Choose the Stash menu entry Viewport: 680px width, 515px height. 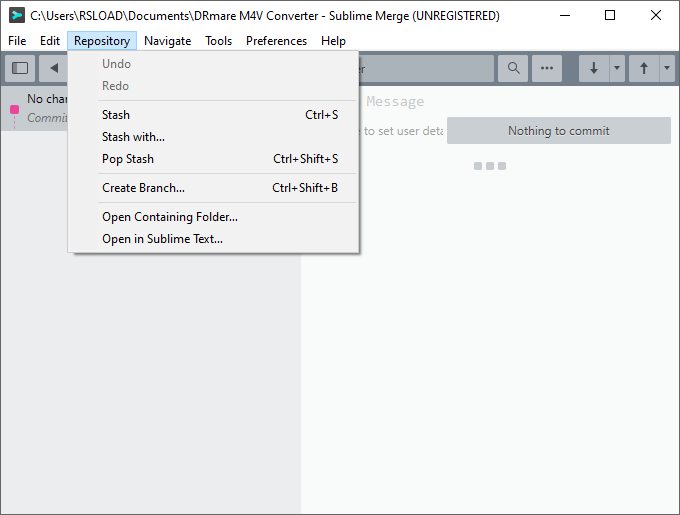tap(213, 115)
